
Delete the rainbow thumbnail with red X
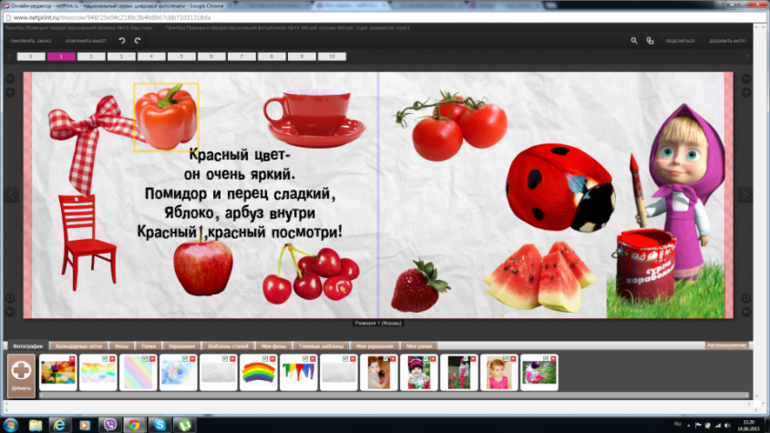[273, 358]
